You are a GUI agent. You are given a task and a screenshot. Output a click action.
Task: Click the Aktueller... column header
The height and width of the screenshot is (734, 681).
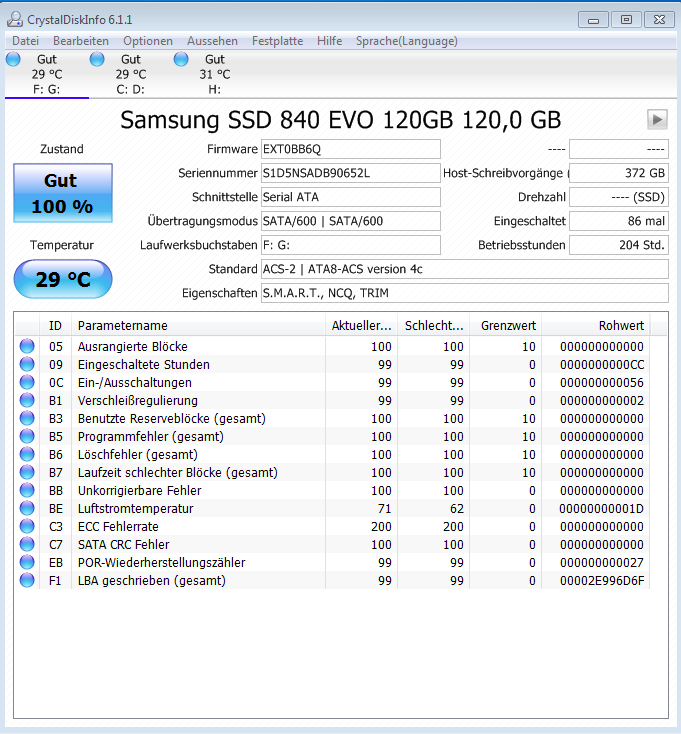(x=361, y=325)
